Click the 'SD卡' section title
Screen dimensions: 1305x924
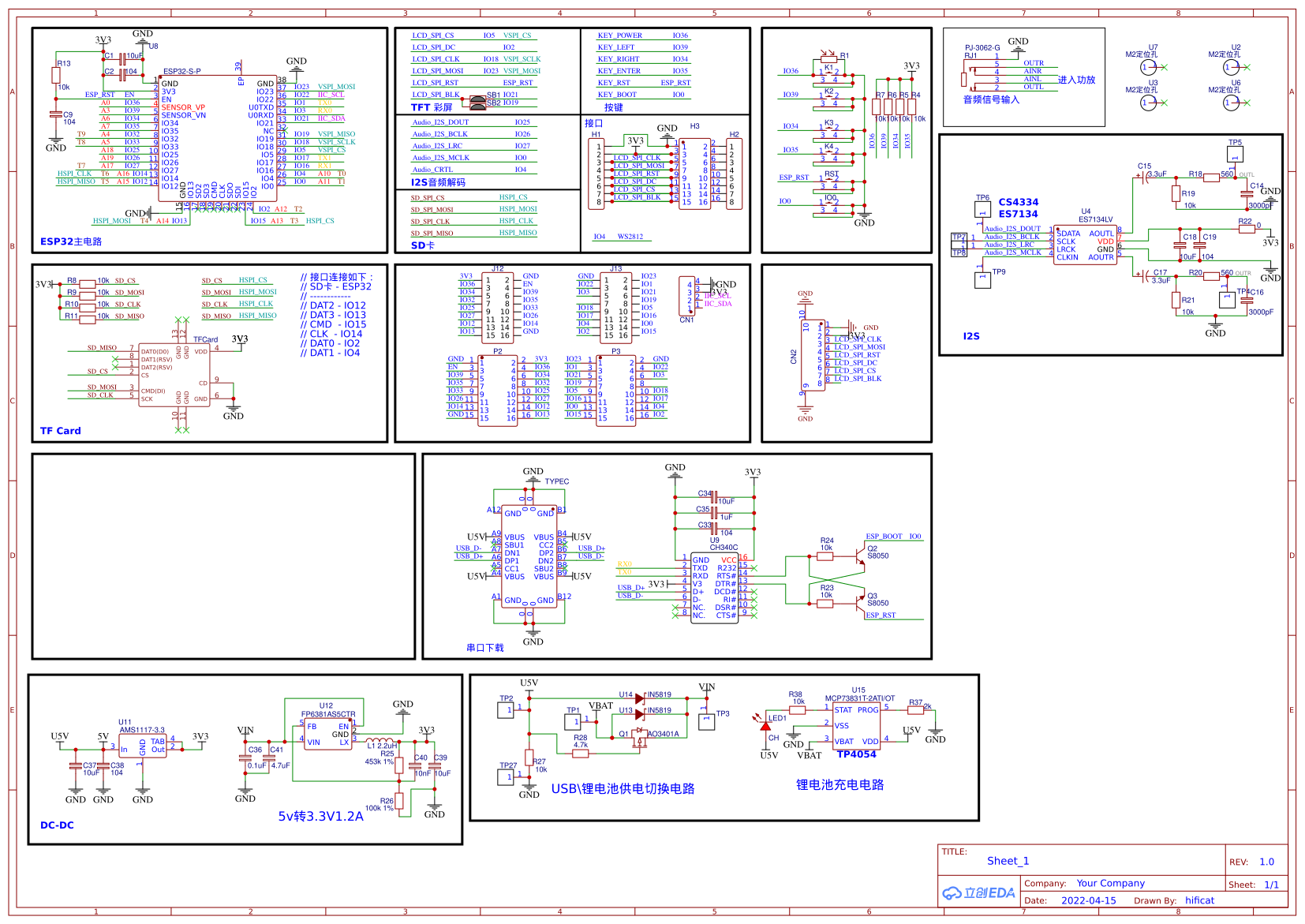coord(423,245)
